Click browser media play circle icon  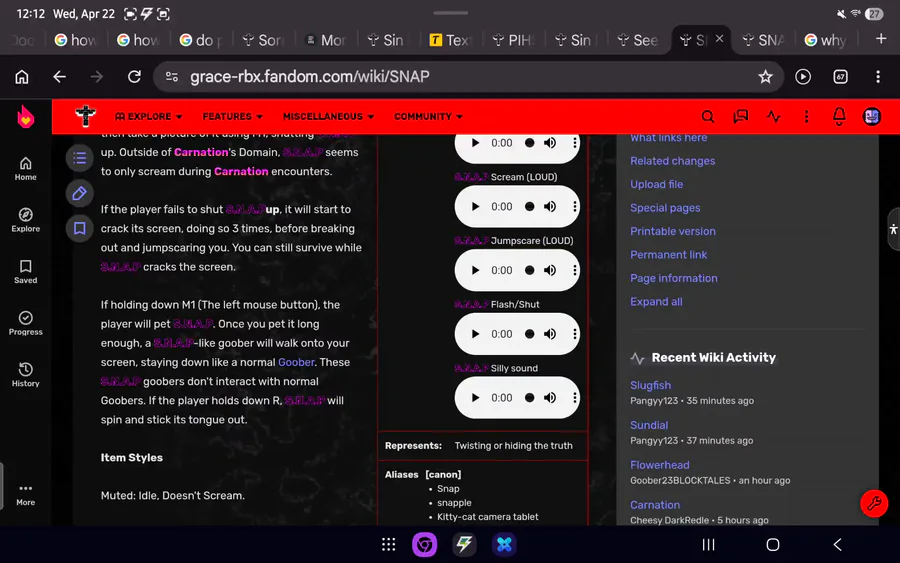tap(802, 76)
